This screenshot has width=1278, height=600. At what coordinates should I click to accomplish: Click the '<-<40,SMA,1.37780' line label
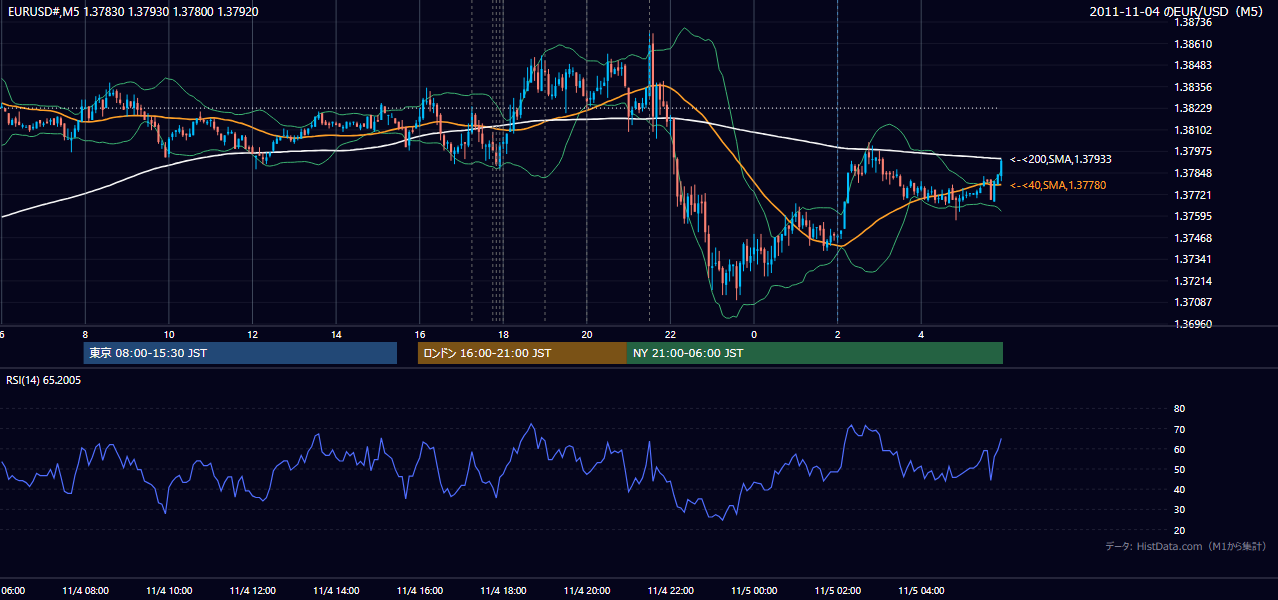click(x=1058, y=185)
